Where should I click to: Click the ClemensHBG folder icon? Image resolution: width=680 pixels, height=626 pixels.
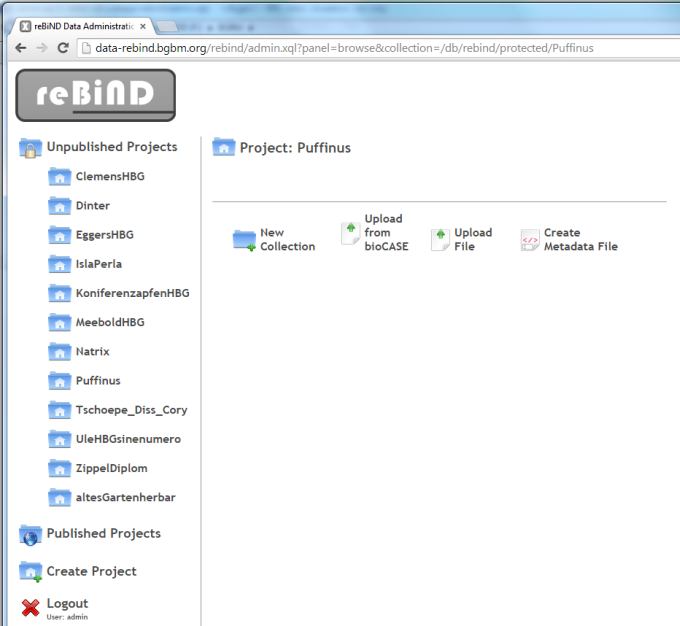click(59, 176)
